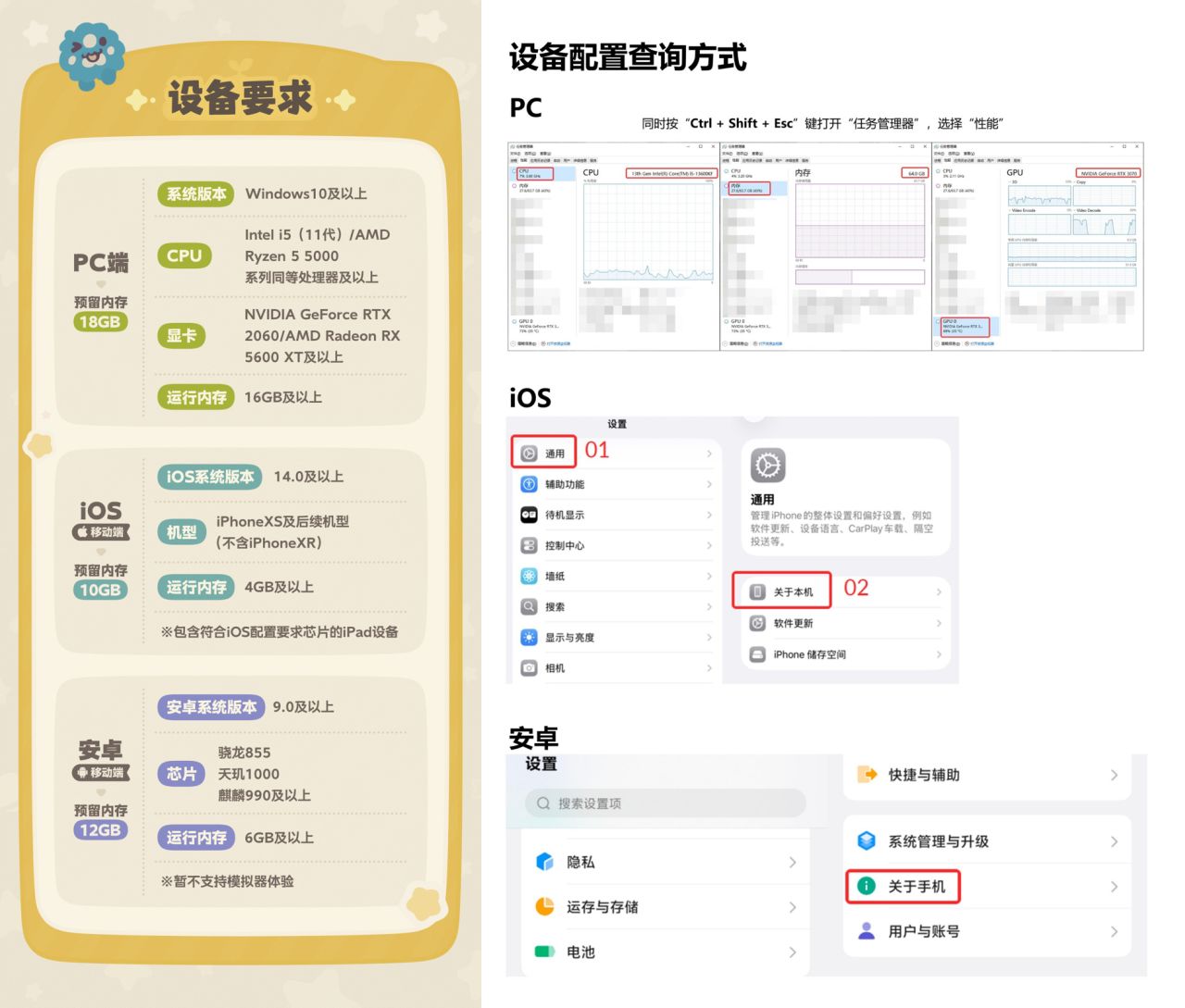
Task: Click the 控制中心 icon
Action: [x=529, y=545]
